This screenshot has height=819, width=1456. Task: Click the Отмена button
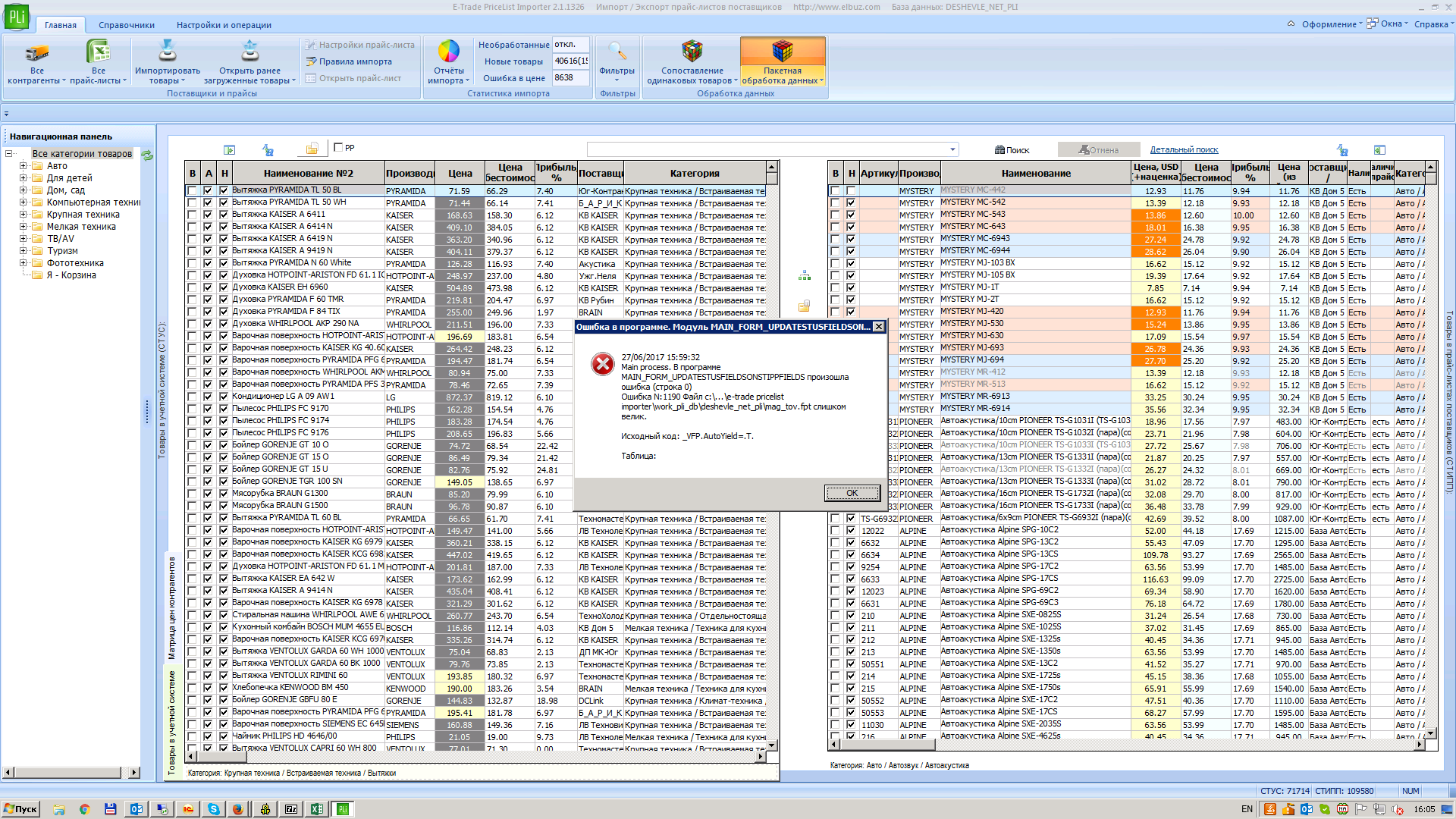click(x=1099, y=150)
